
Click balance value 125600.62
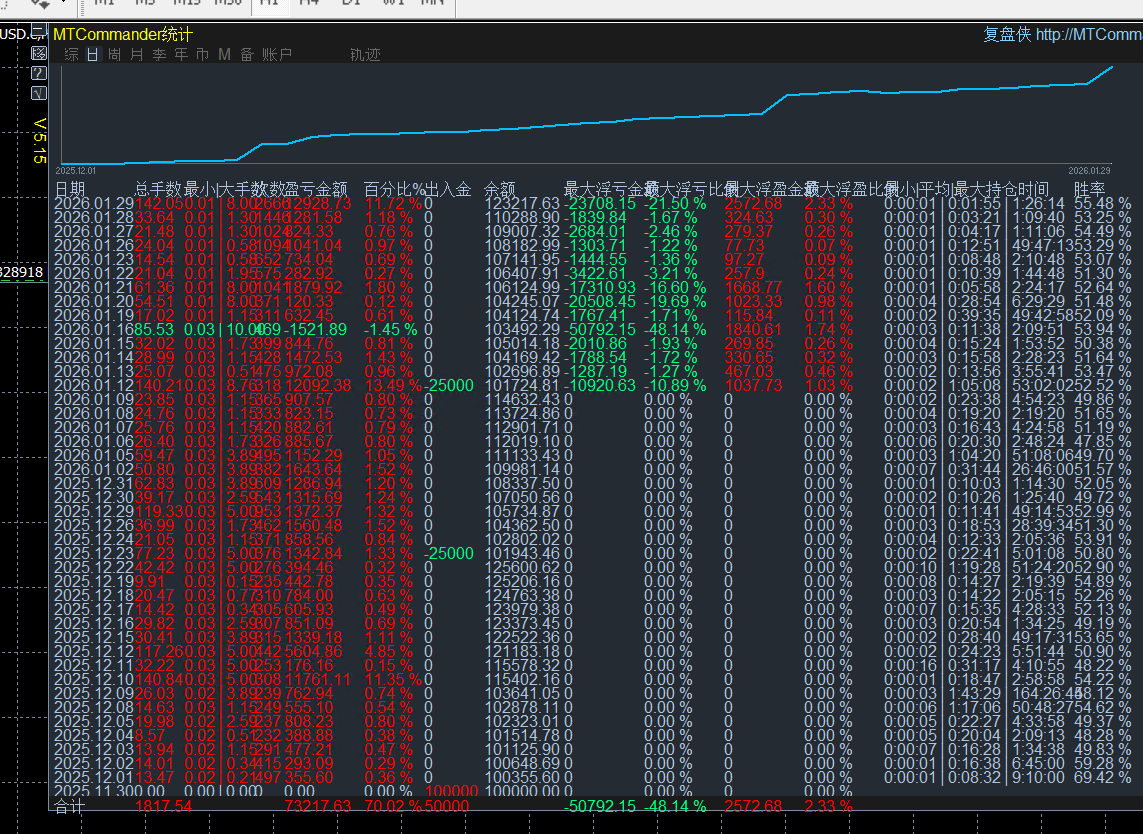pyautogui.click(x=523, y=567)
